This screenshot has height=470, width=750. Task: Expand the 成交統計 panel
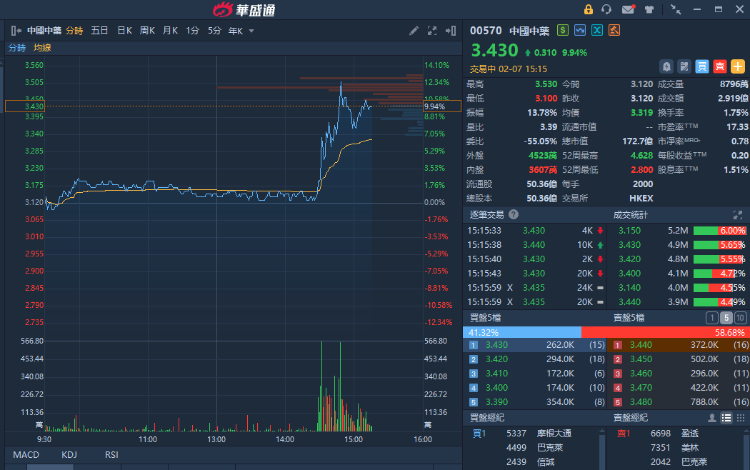point(738,215)
